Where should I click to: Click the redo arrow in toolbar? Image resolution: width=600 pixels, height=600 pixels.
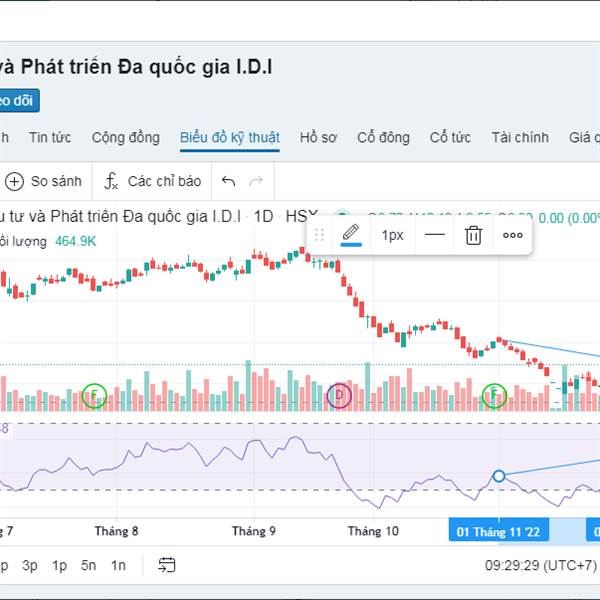pyautogui.click(x=256, y=181)
